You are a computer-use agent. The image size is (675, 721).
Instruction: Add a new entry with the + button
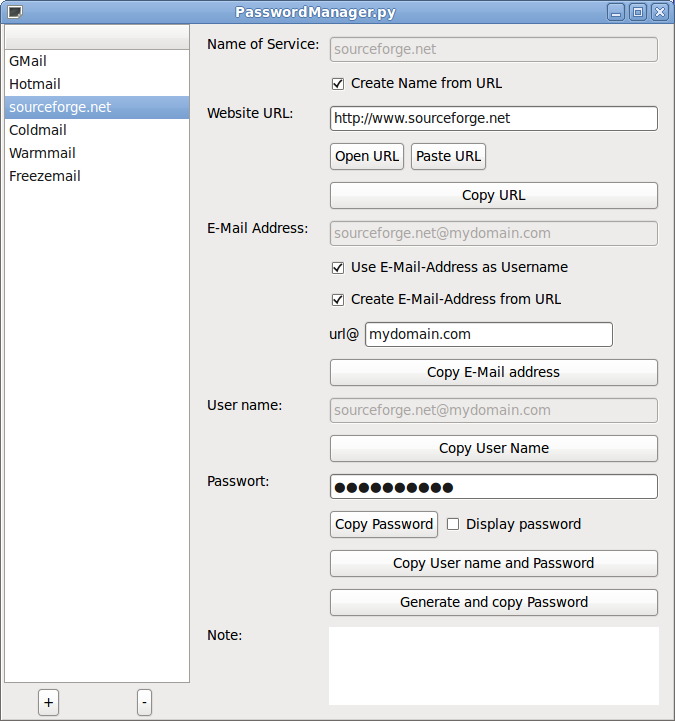(x=48, y=702)
